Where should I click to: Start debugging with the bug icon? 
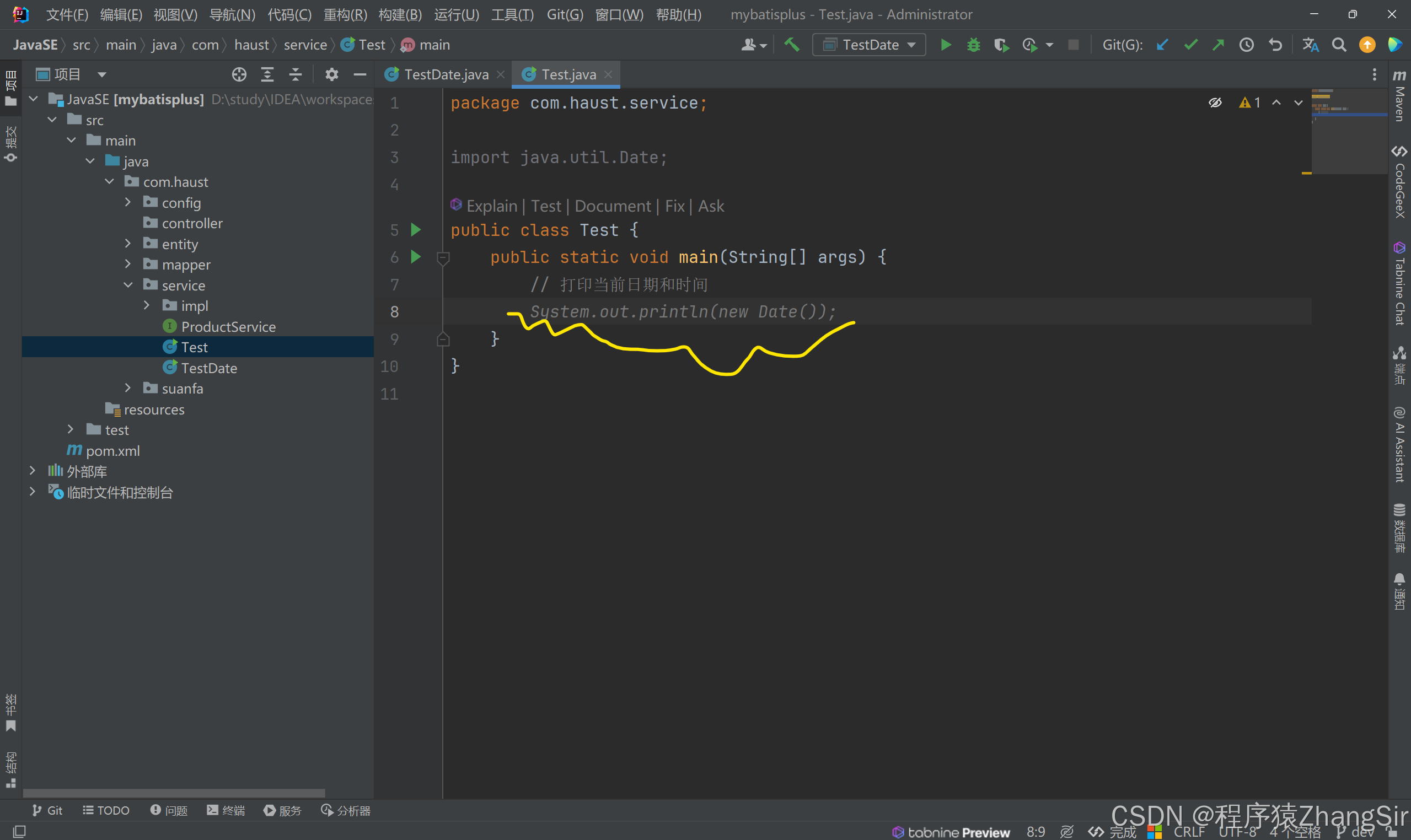[x=973, y=45]
